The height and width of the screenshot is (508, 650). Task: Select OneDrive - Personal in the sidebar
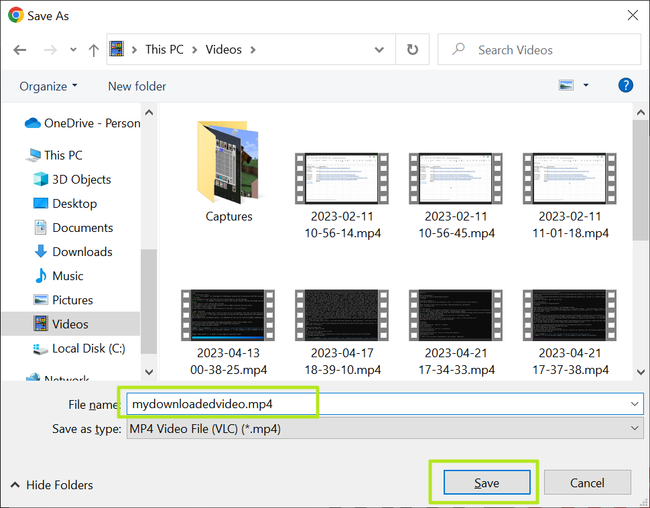pyautogui.click(x=83, y=123)
